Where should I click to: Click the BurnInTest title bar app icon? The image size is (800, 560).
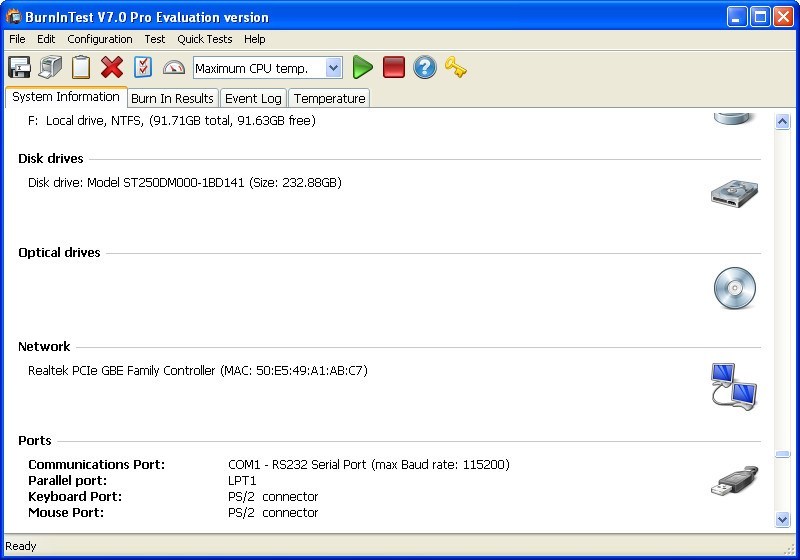click(x=14, y=16)
